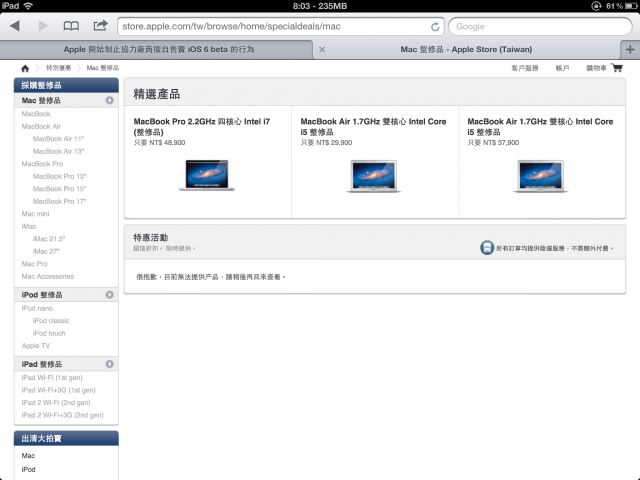Open MacBook Air NT$ 37,900 product title

540,127
